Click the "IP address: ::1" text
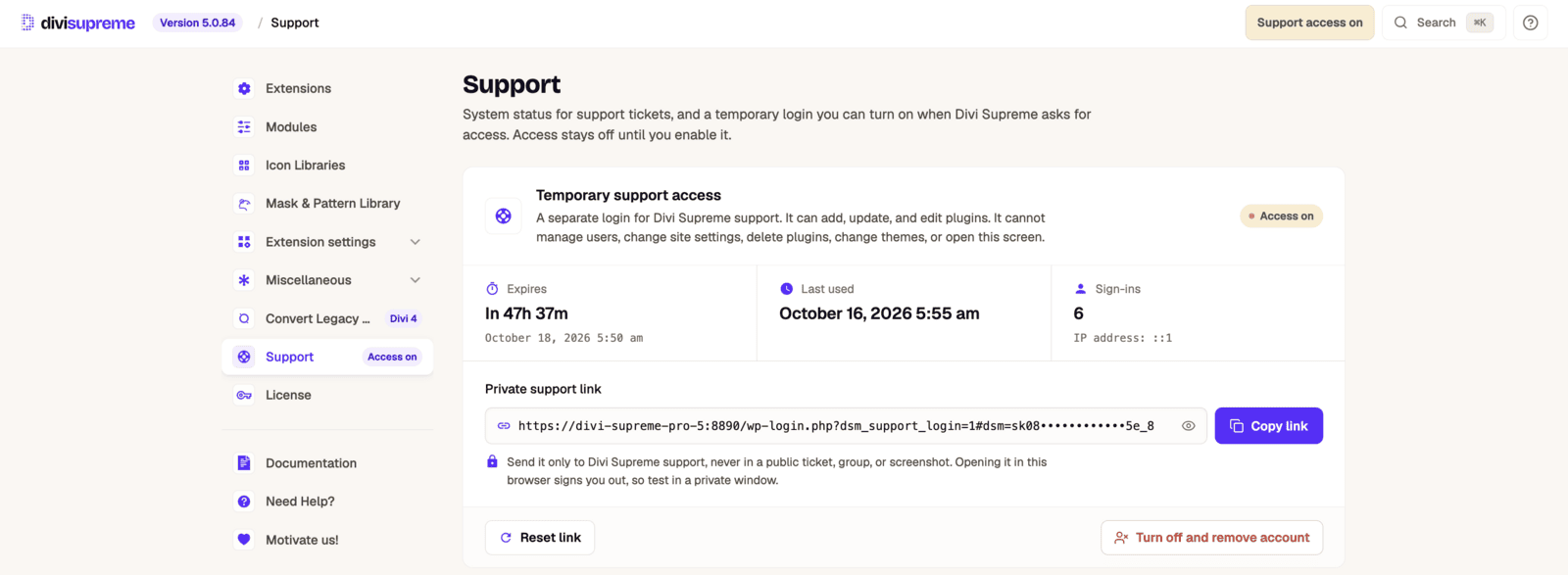Screen dimensions: 1568x575 point(1122,338)
